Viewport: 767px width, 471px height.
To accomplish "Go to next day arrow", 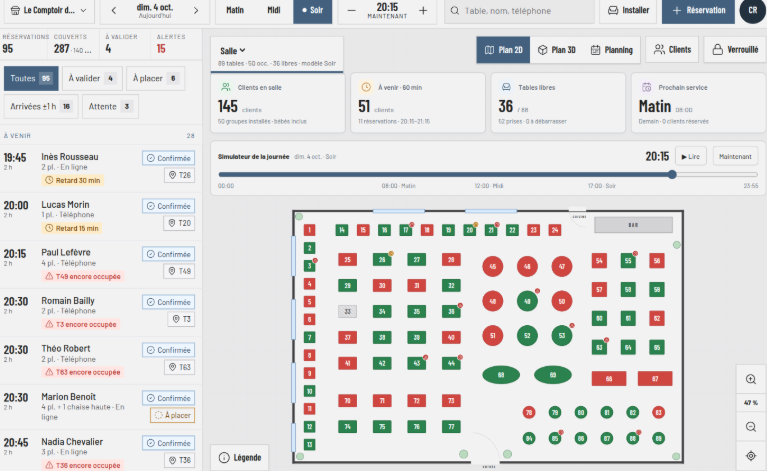I will 196,10.
